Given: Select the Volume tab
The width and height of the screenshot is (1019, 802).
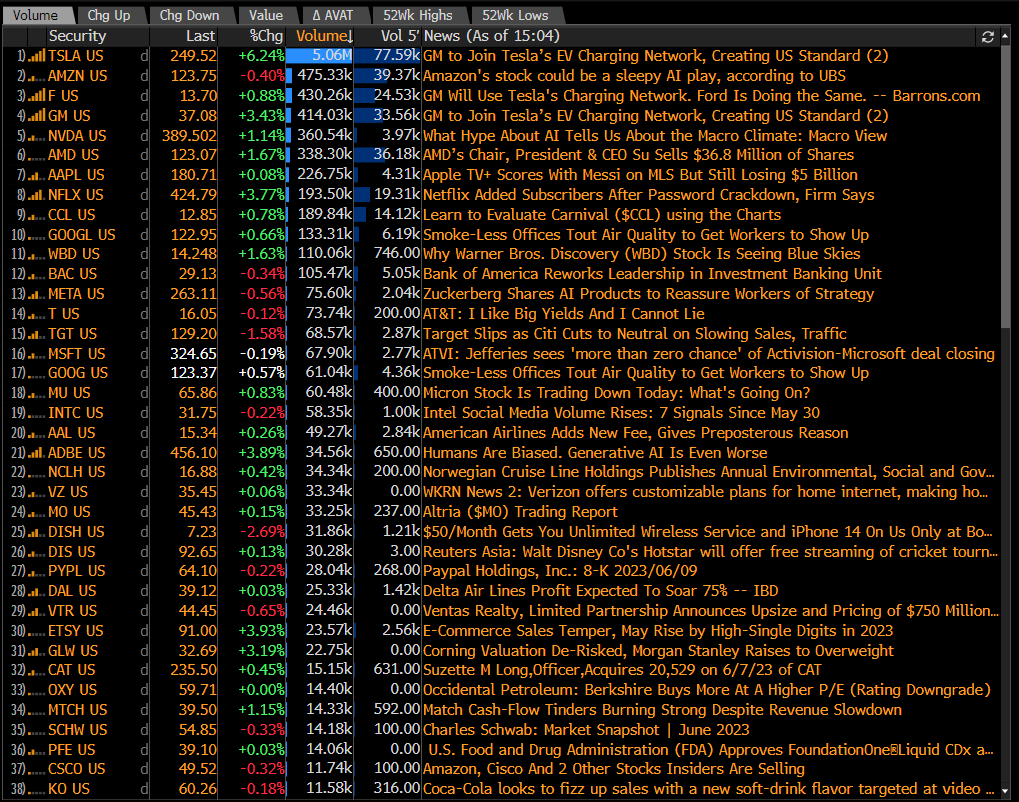Looking at the screenshot, I should [35, 15].
